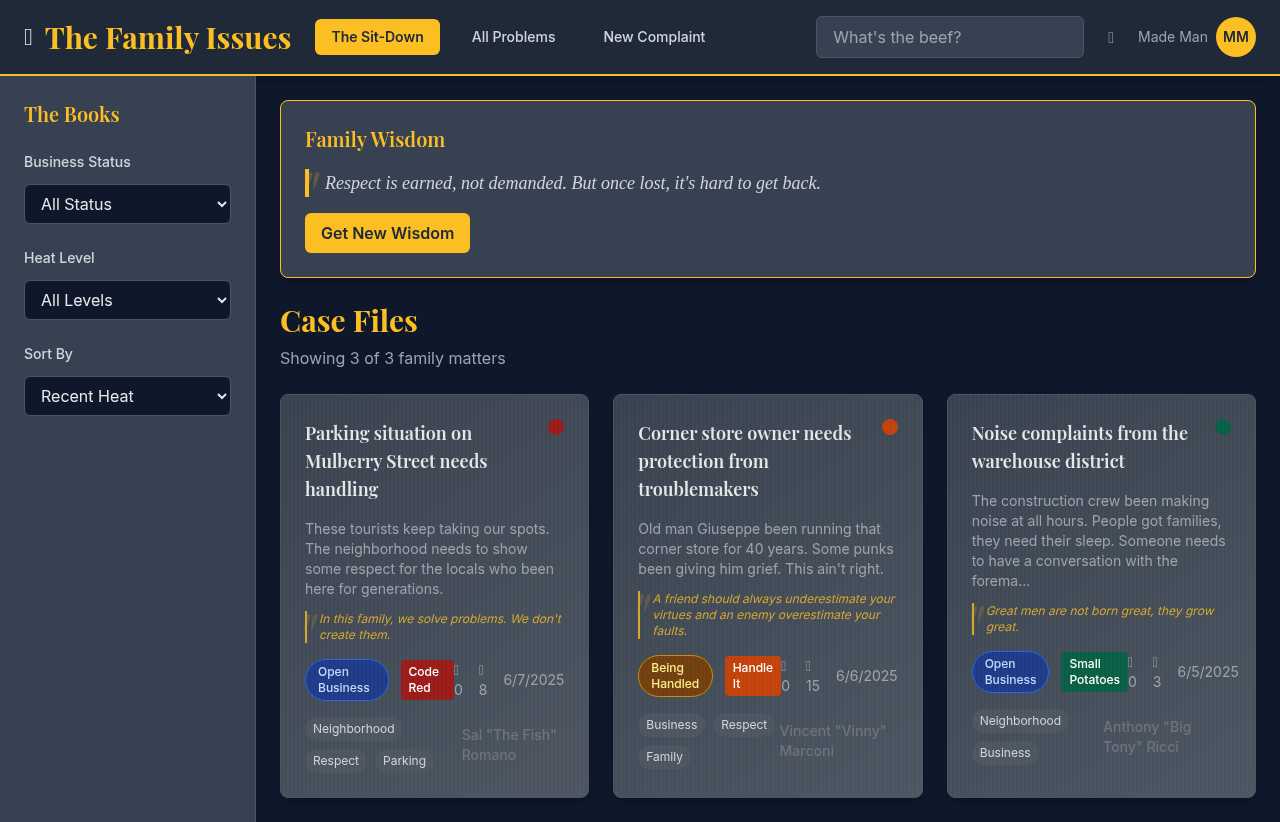This screenshot has height=822, width=1280.
Task: Go to the All Problems page
Action: coord(513,37)
